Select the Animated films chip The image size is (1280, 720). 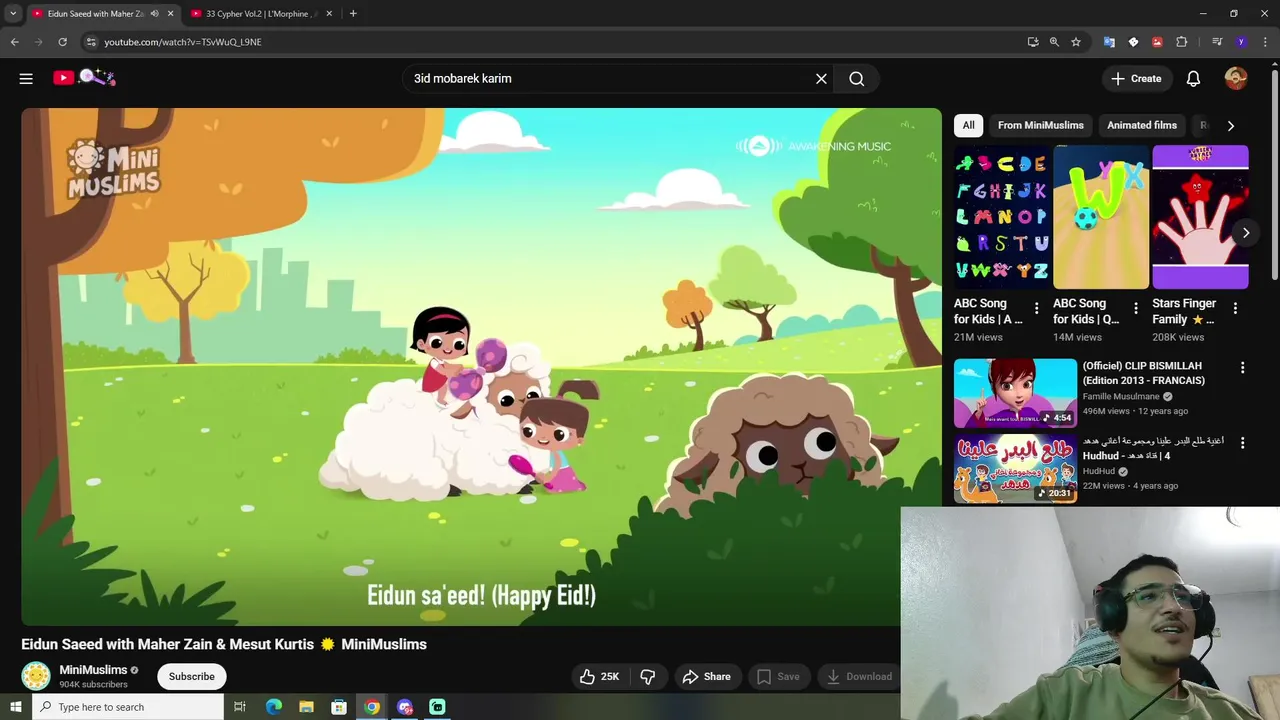tap(1142, 125)
